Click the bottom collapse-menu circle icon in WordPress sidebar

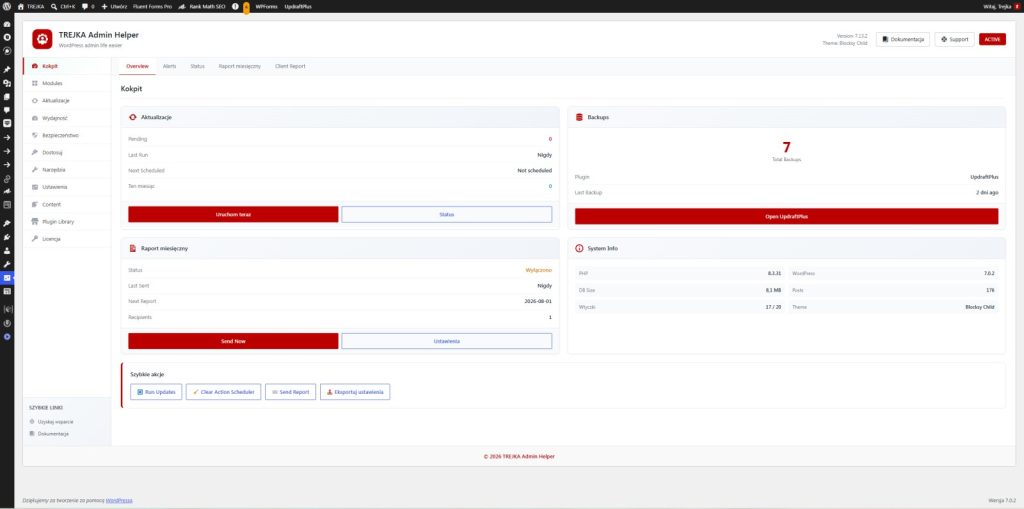pyautogui.click(x=7, y=337)
